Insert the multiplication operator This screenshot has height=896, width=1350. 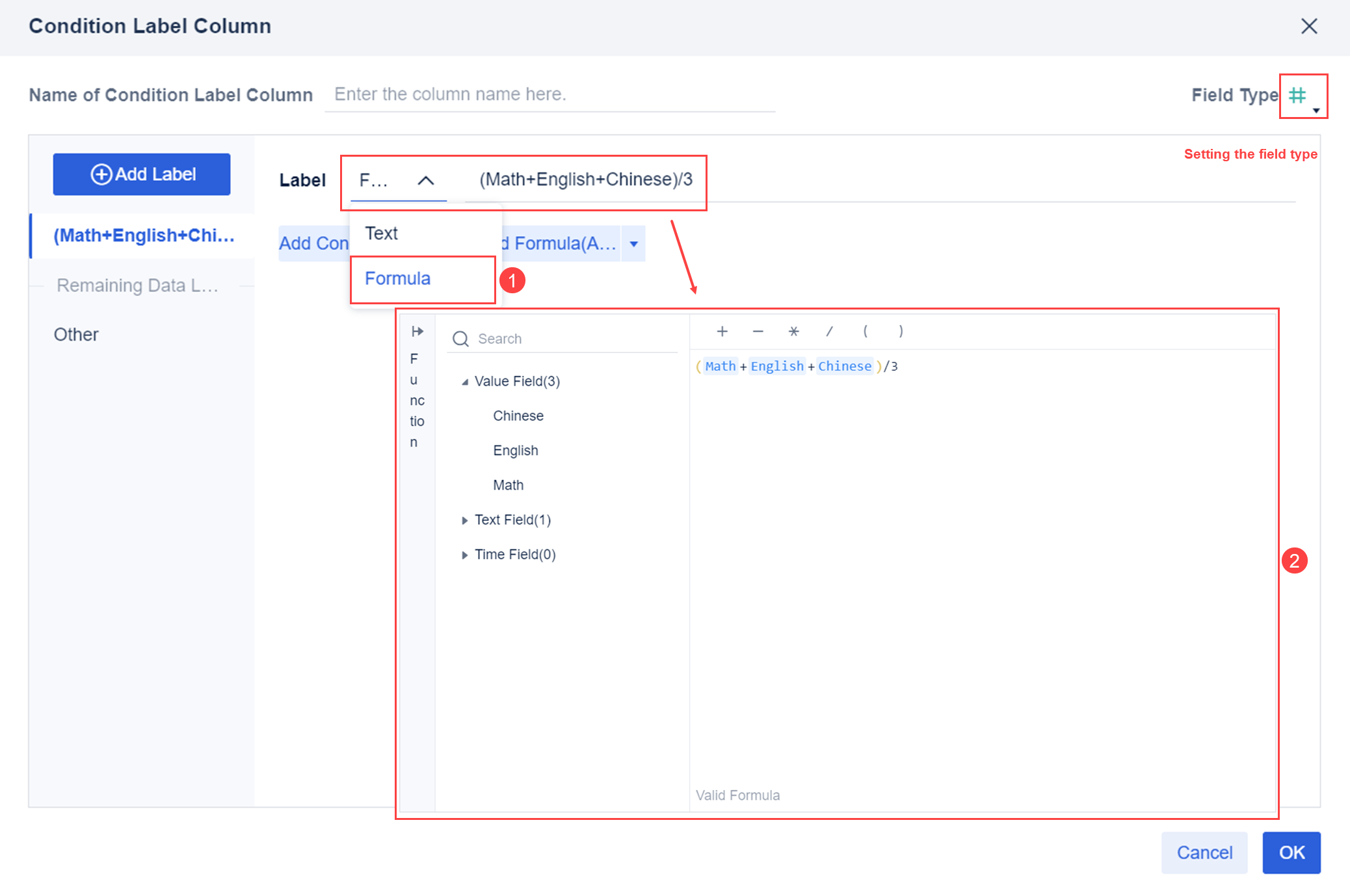[793, 331]
